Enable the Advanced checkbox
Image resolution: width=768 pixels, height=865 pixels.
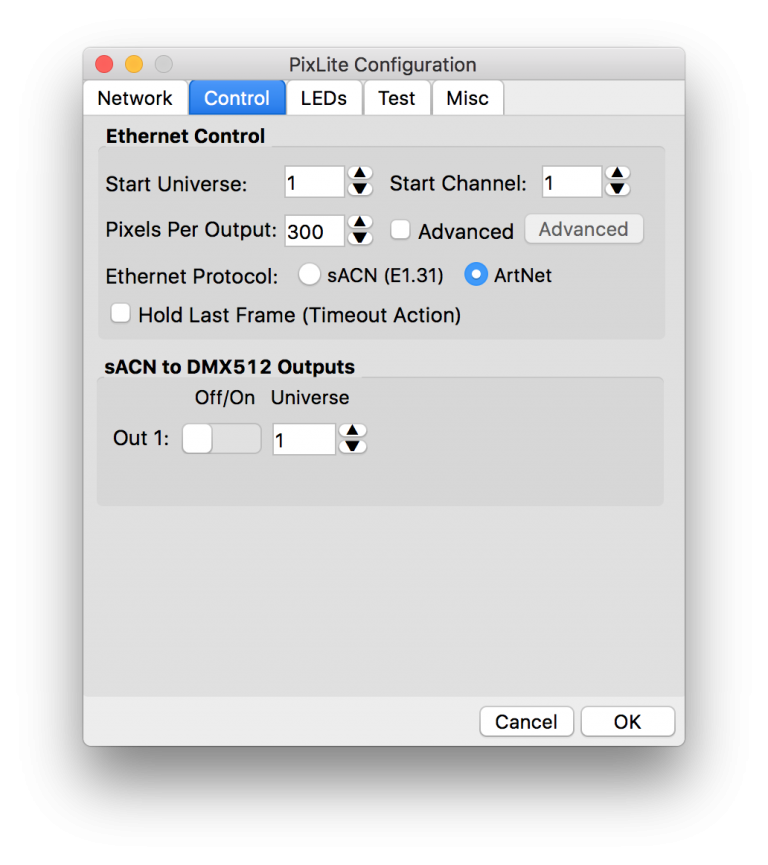(x=400, y=230)
